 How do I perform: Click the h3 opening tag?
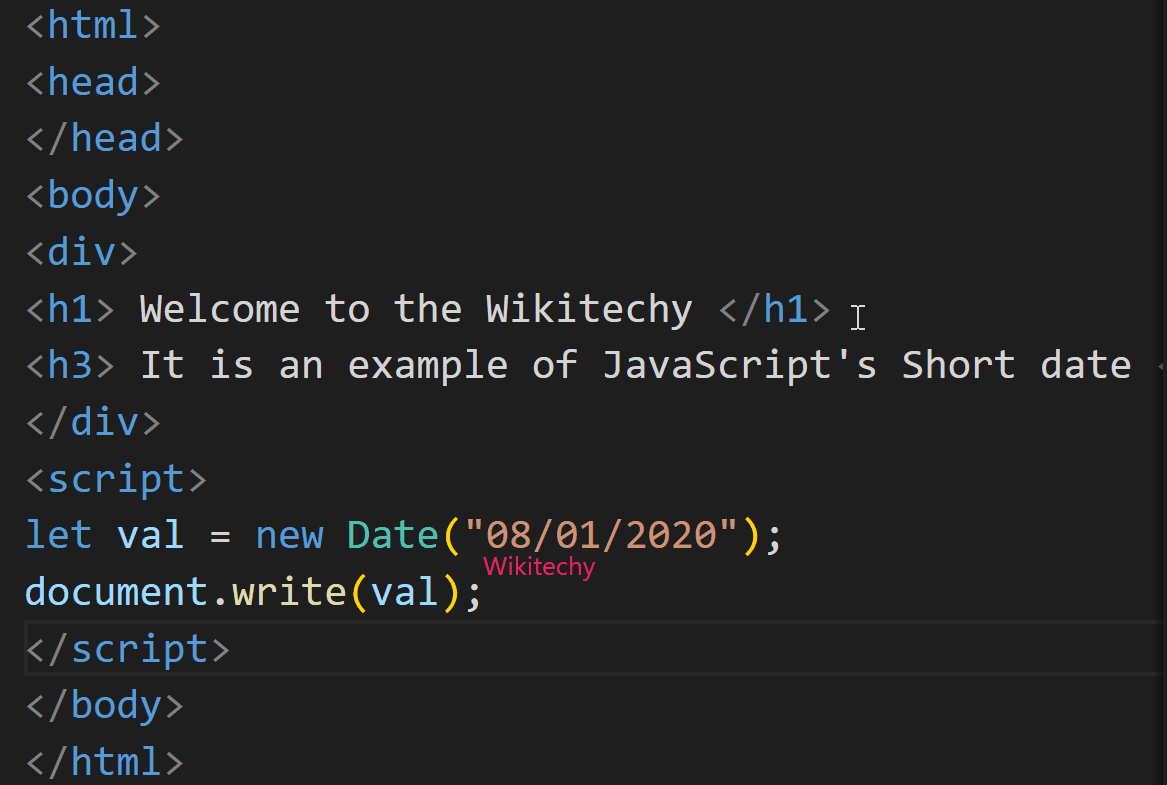68,364
